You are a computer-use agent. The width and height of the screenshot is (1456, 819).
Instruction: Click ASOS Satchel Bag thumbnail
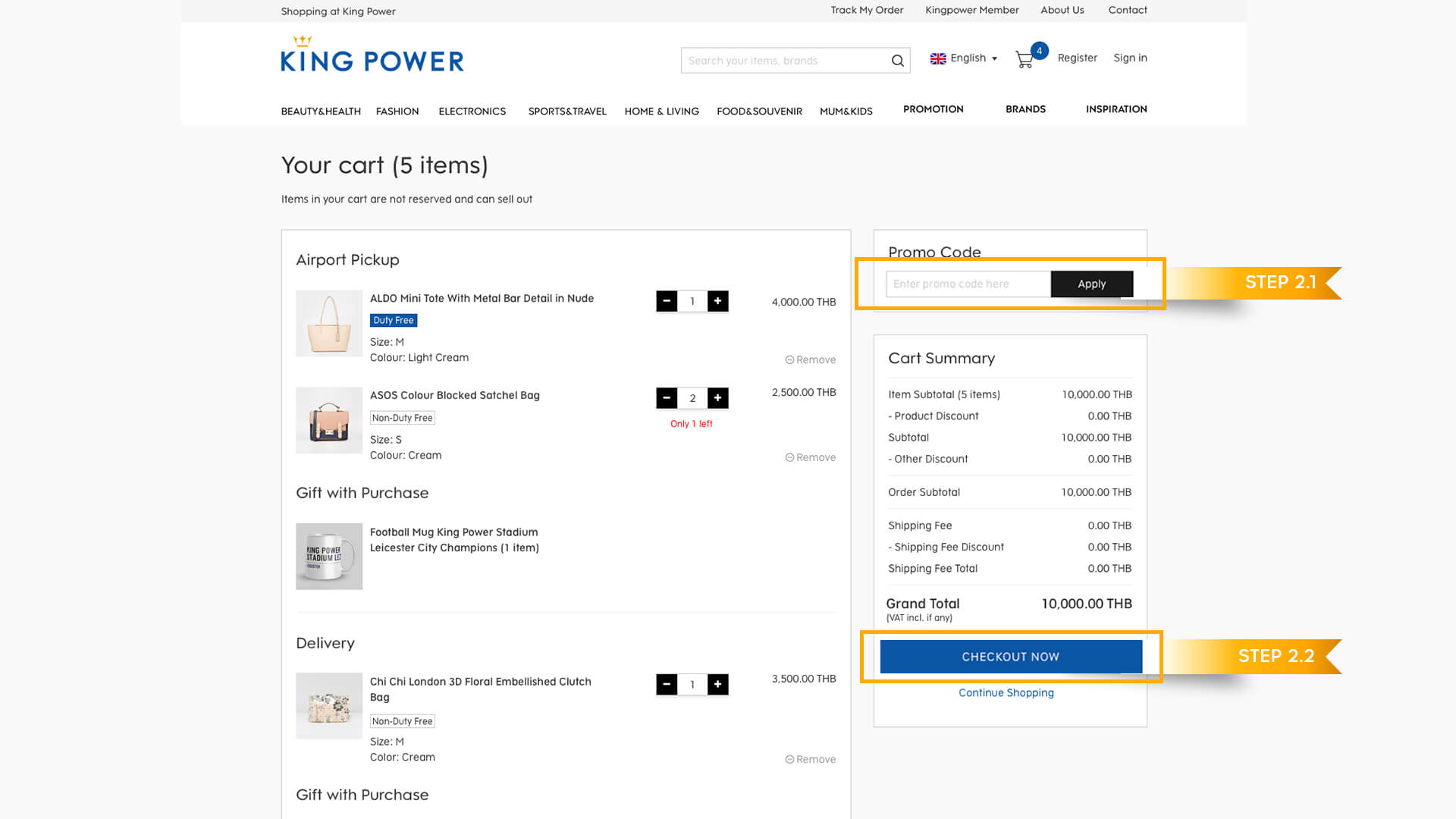329,421
